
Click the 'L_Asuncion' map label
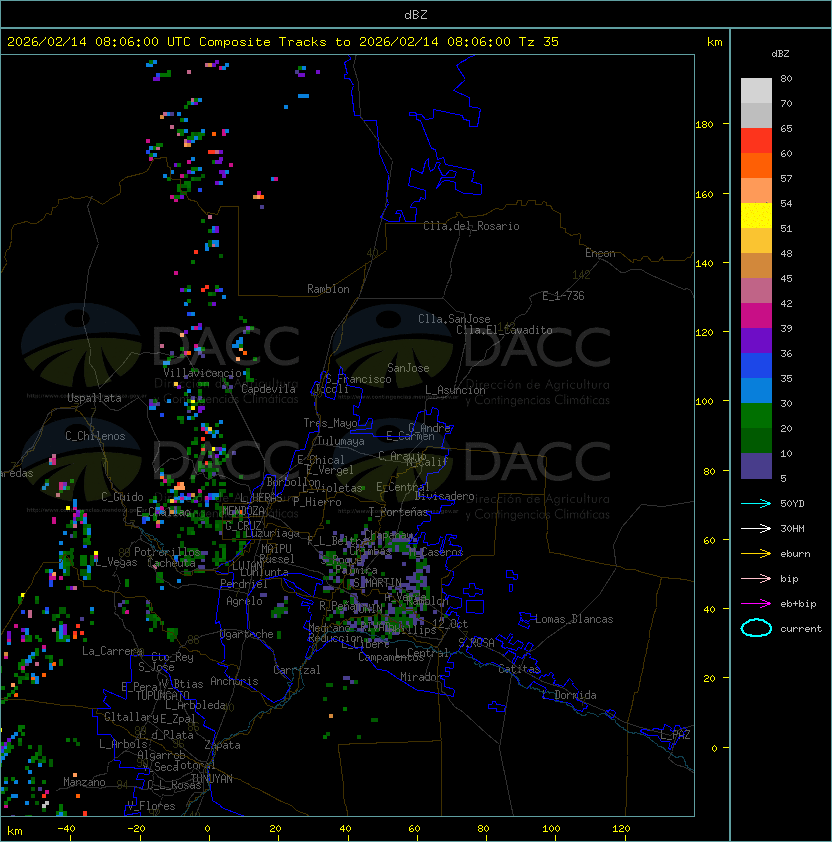455,390
